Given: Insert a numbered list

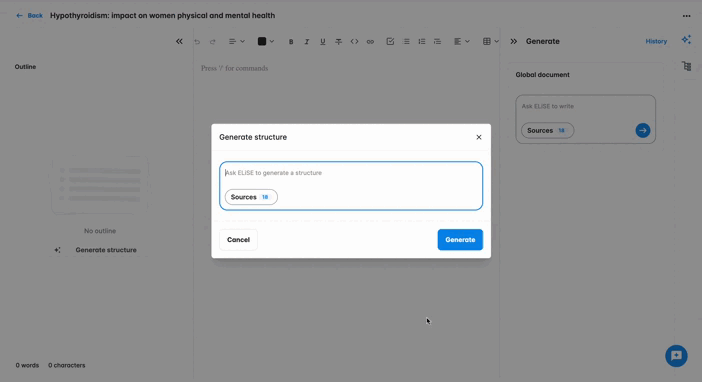Looking at the screenshot, I should pos(422,42).
